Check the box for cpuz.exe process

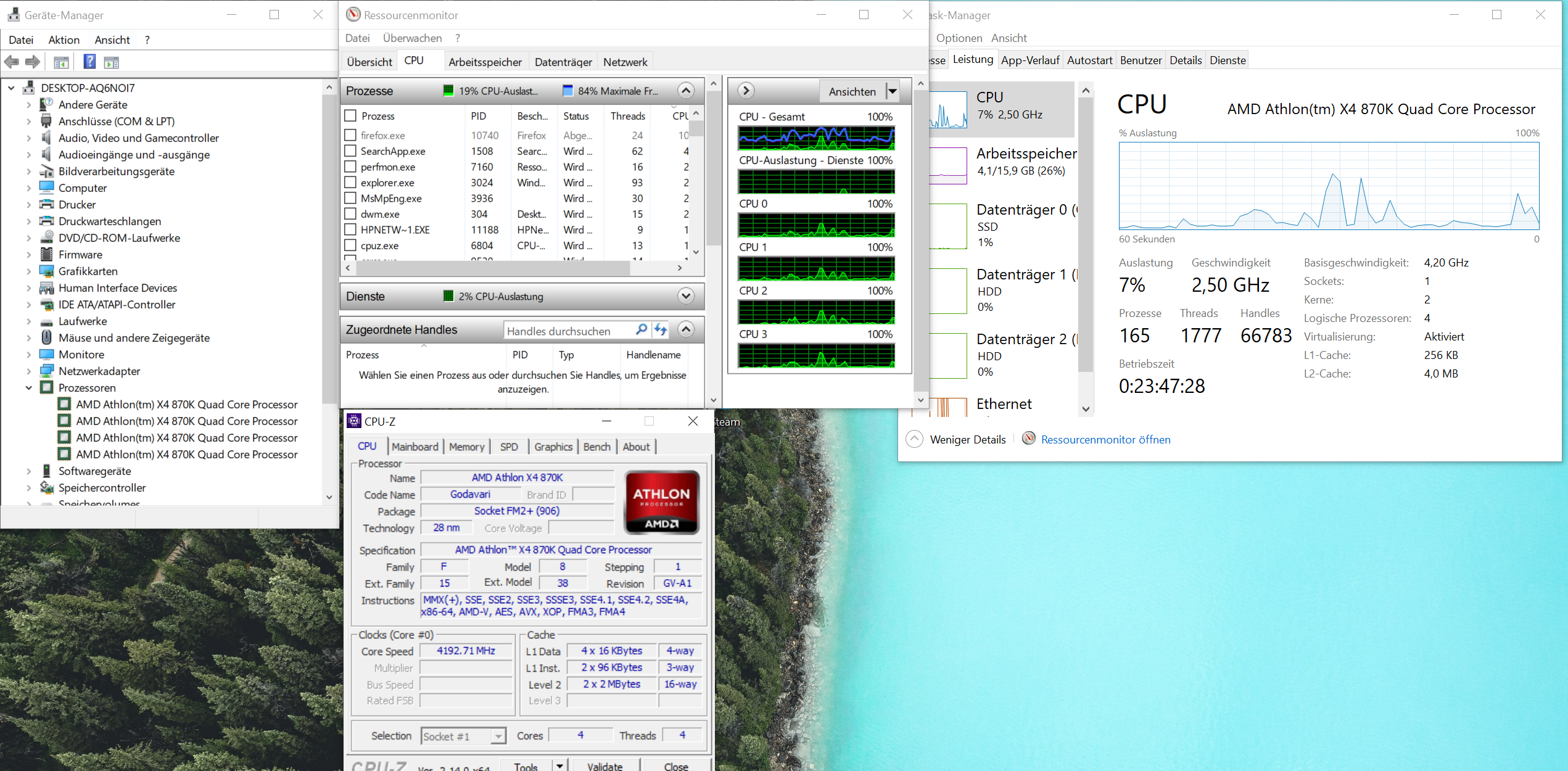point(350,245)
